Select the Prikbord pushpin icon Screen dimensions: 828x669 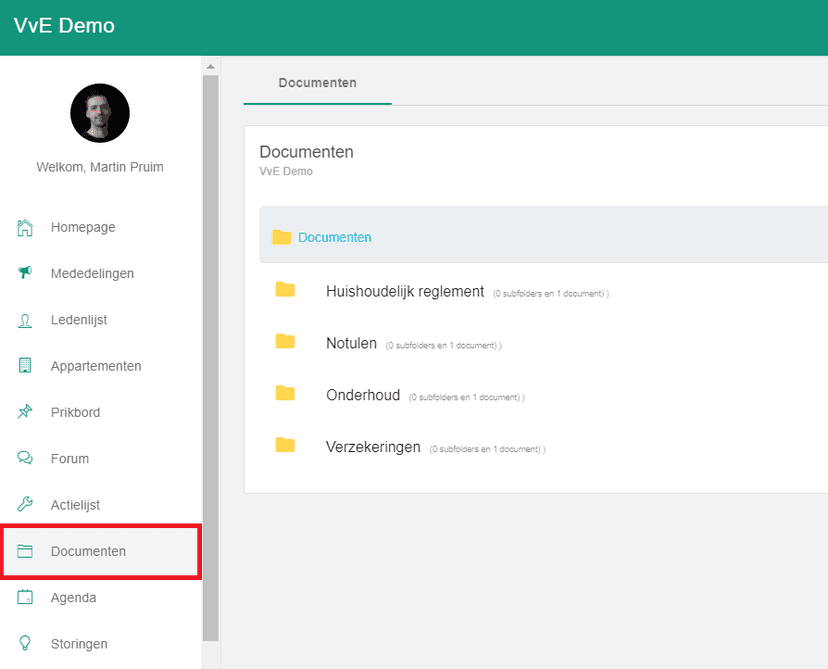[x=25, y=411]
